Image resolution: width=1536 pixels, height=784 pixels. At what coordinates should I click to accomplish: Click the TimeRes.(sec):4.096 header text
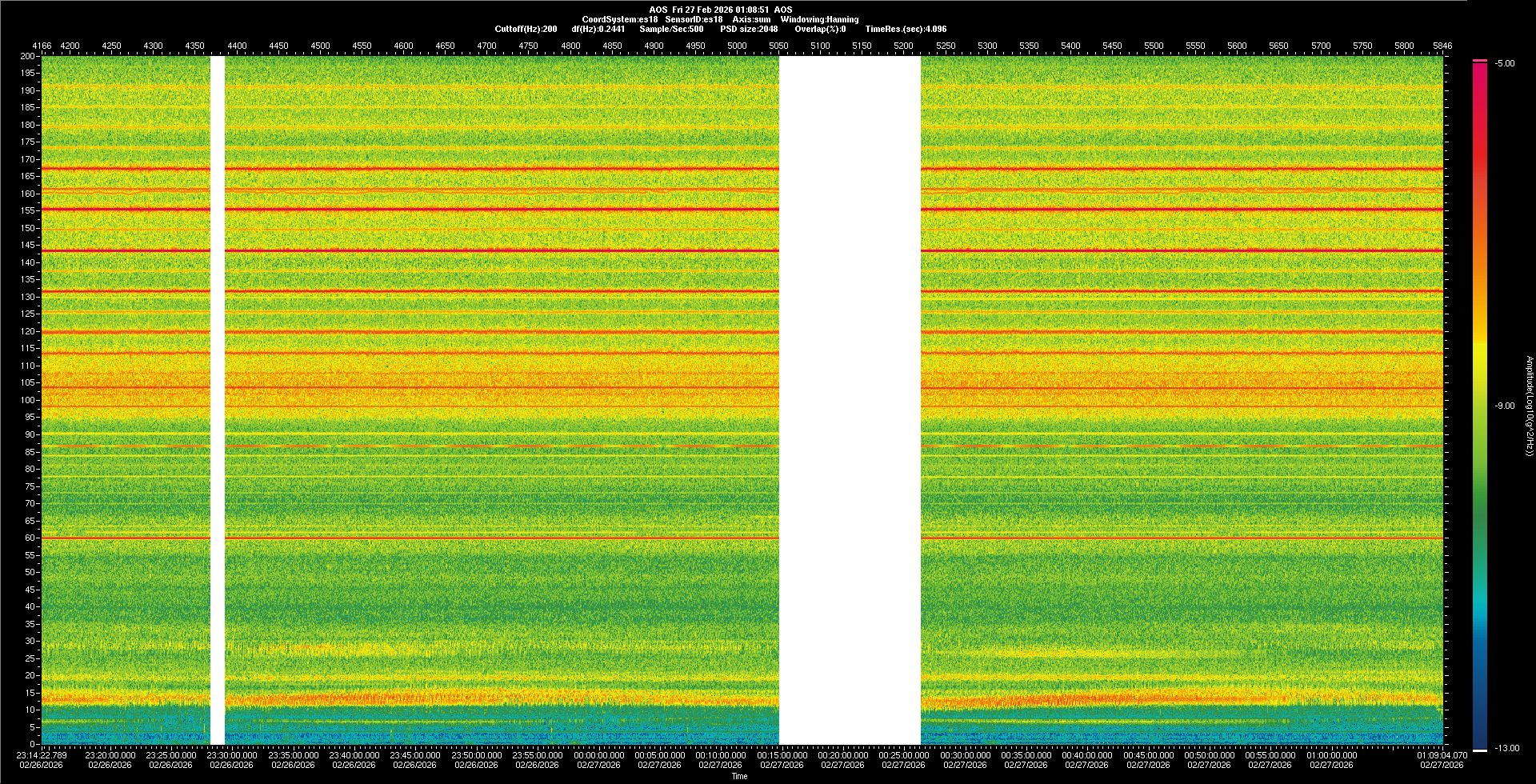point(906,29)
